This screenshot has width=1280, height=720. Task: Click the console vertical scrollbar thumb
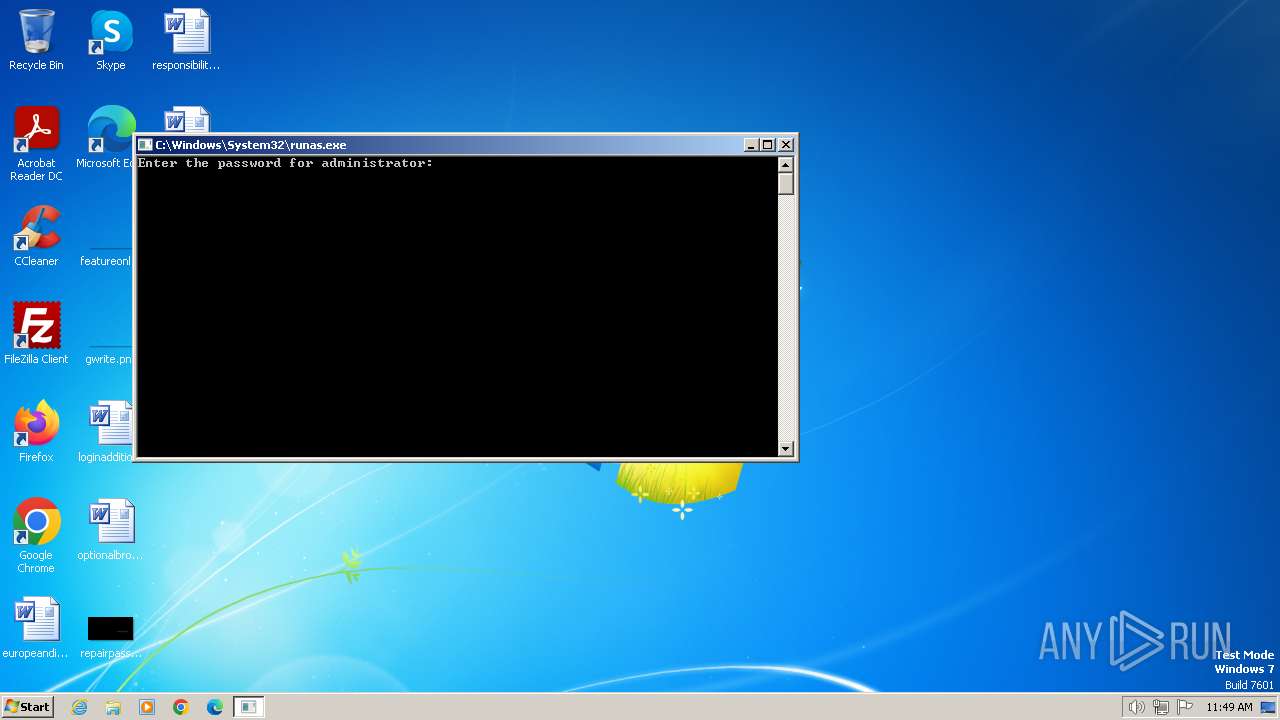(x=785, y=183)
